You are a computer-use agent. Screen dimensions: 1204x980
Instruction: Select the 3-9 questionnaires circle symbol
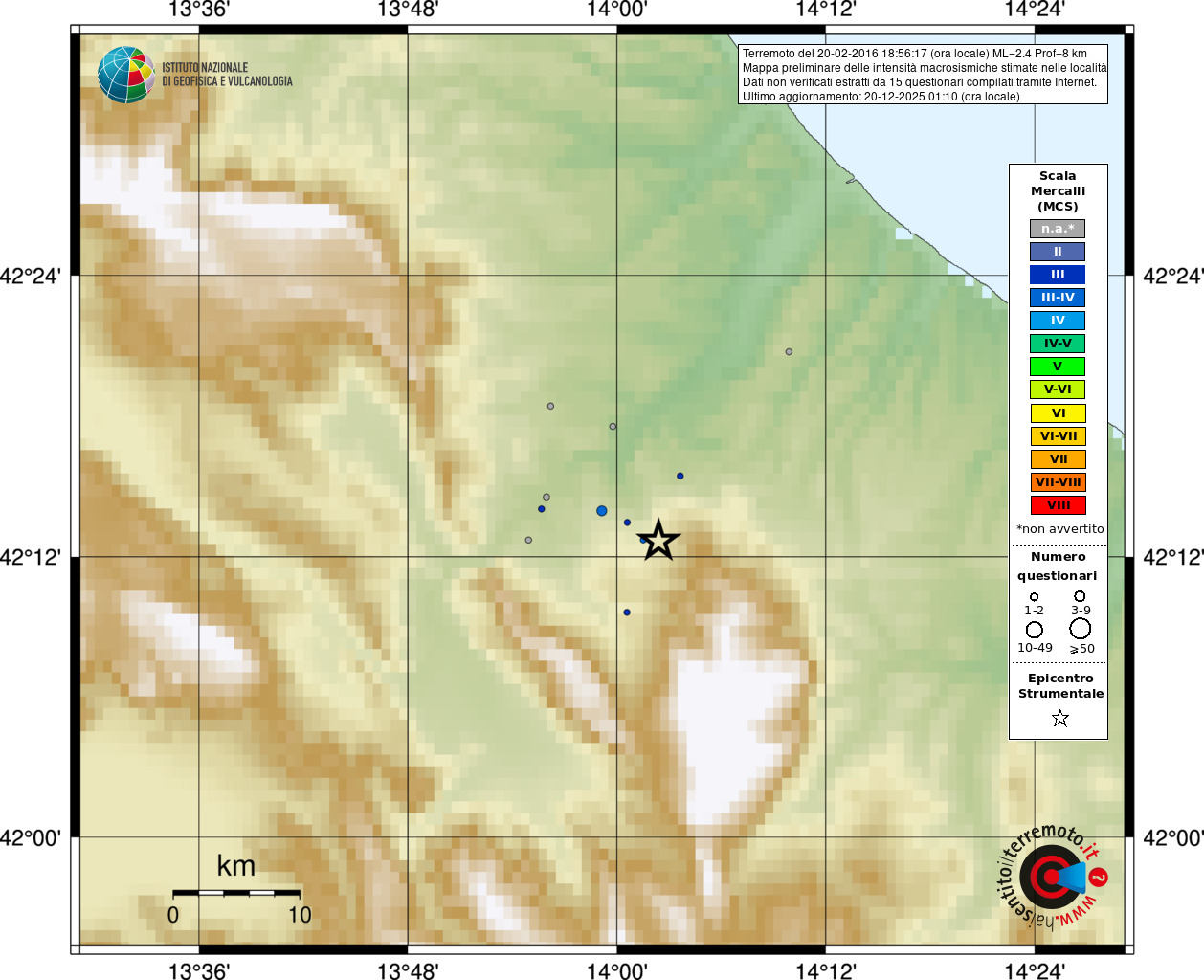click(1080, 596)
